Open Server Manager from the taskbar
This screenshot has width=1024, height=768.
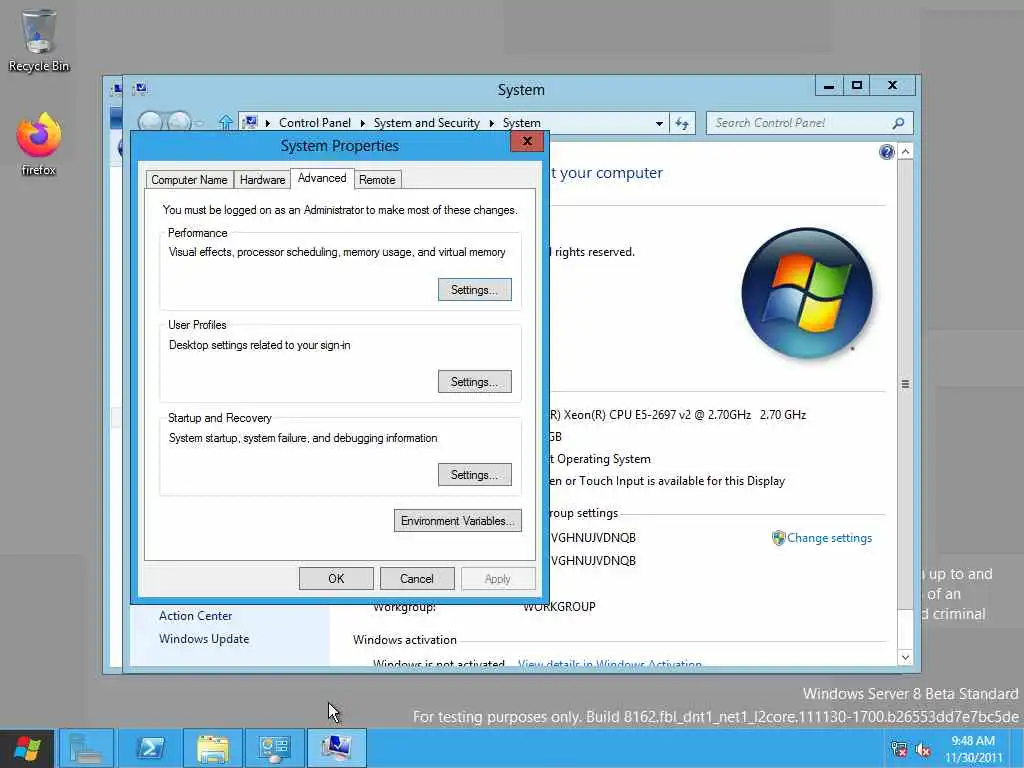(x=86, y=748)
